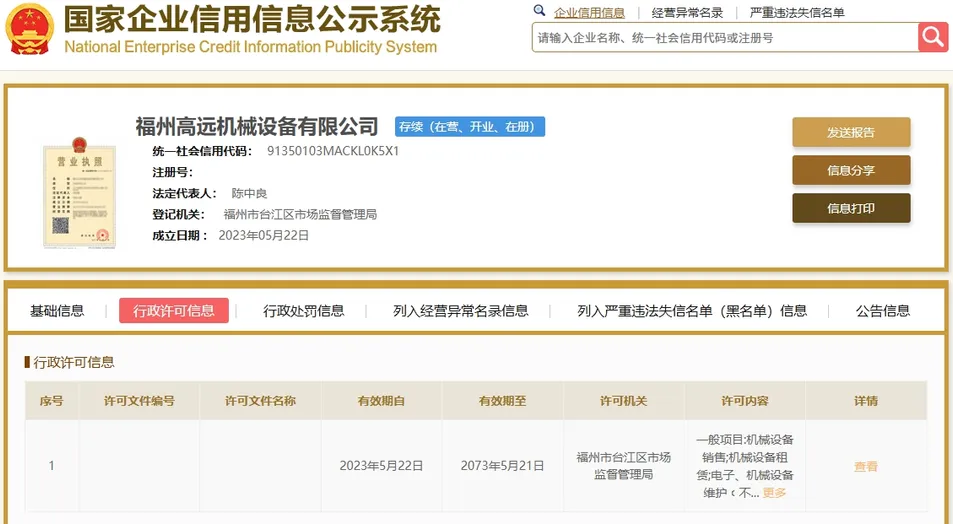Screen dimensions: 953x524
Task: Click the 信息打印 button
Action: [851, 209]
